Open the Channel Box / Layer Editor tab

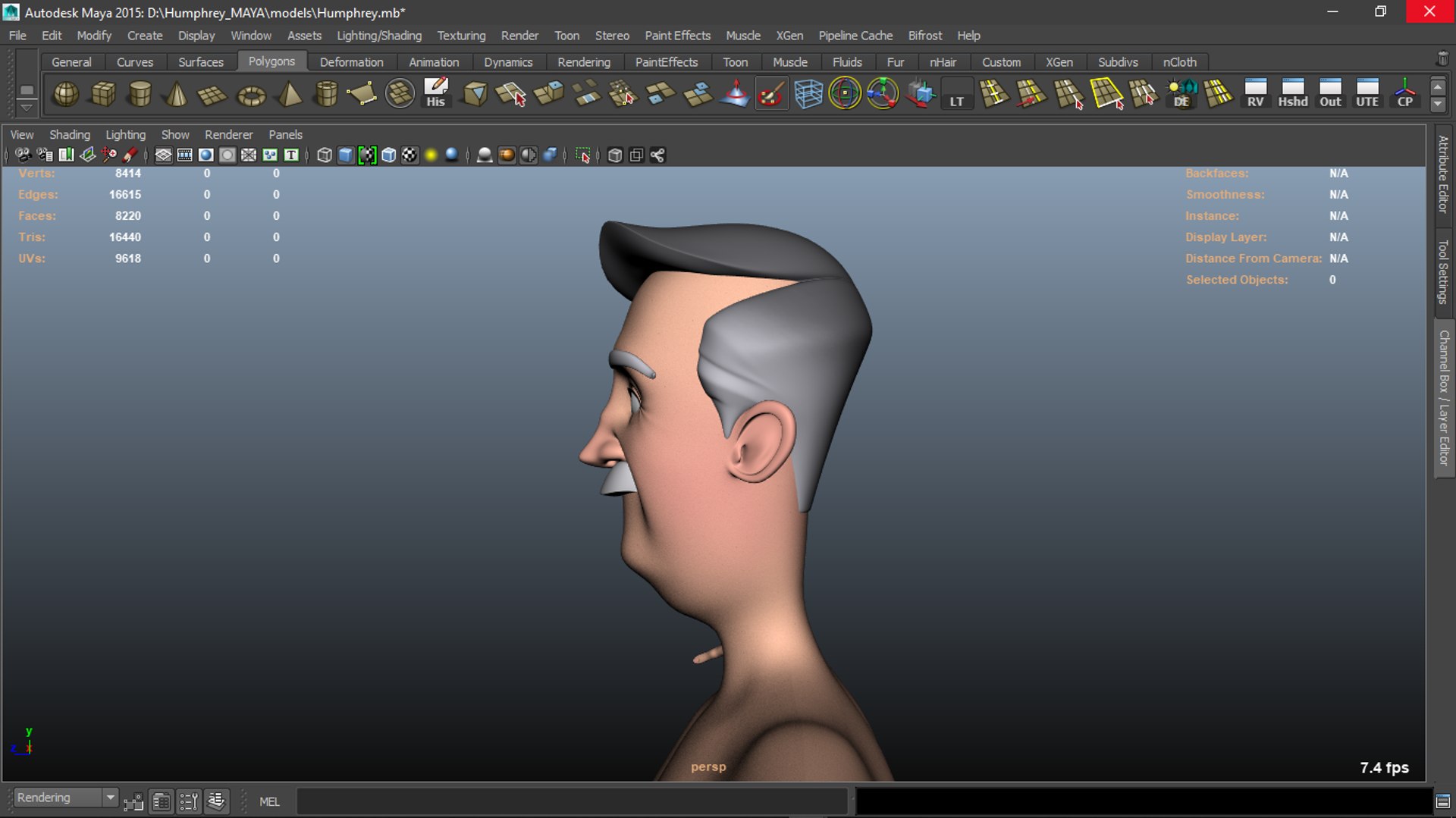point(1444,398)
